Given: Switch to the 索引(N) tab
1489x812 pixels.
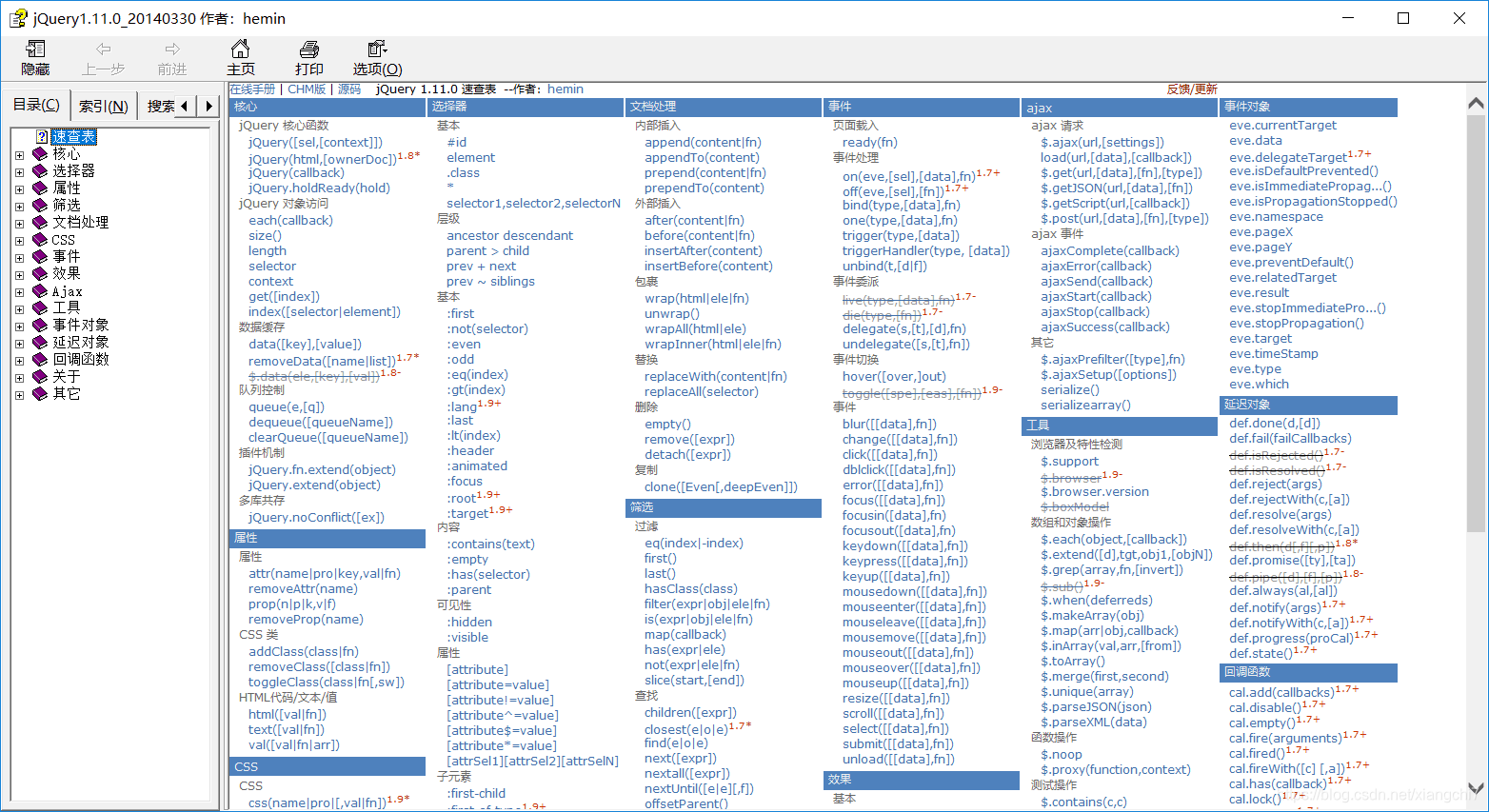Looking at the screenshot, I should tap(103, 107).
